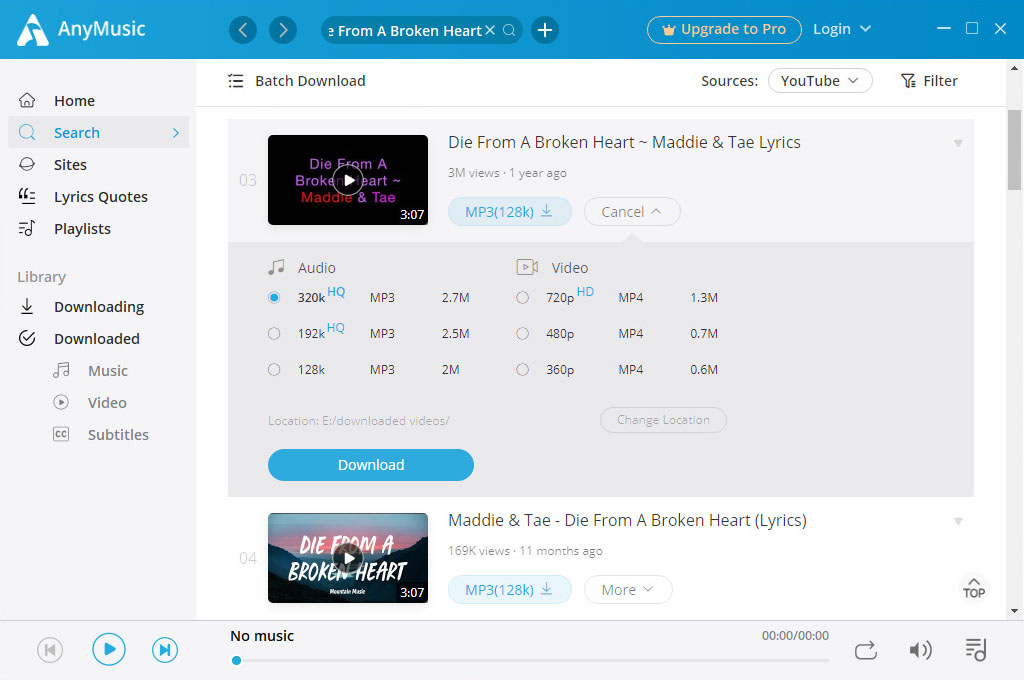The width and height of the screenshot is (1024, 680).
Task: Click the Video play-circle icon in Library
Action: coord(61,402)
